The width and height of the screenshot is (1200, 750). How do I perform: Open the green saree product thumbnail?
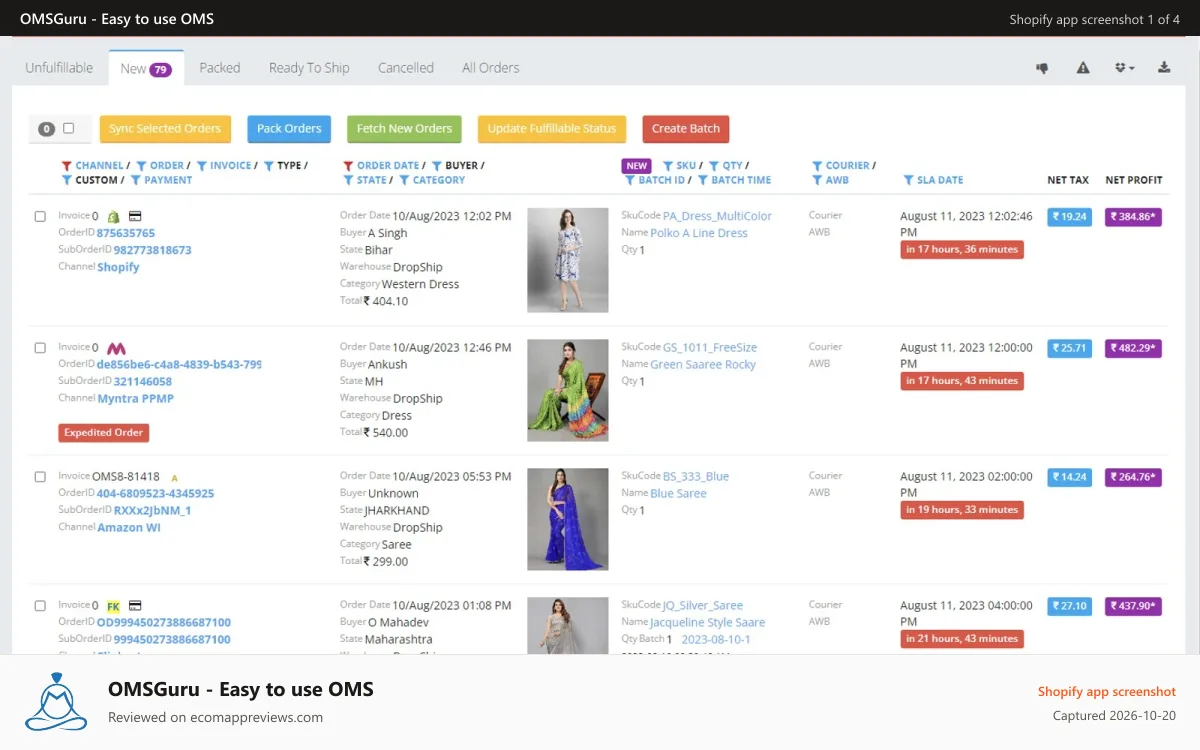click(x=568, y=390)
